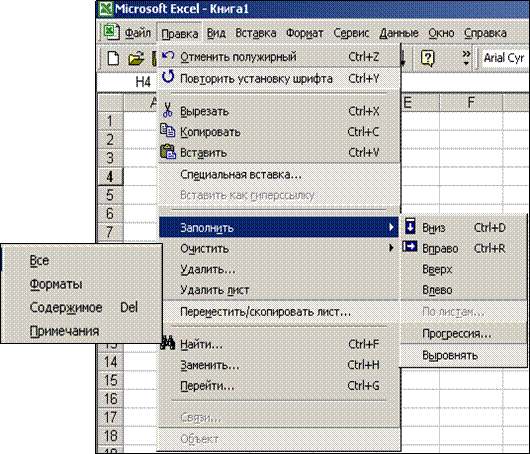
Task: Open the Вид menu
Action: (216, 33)
